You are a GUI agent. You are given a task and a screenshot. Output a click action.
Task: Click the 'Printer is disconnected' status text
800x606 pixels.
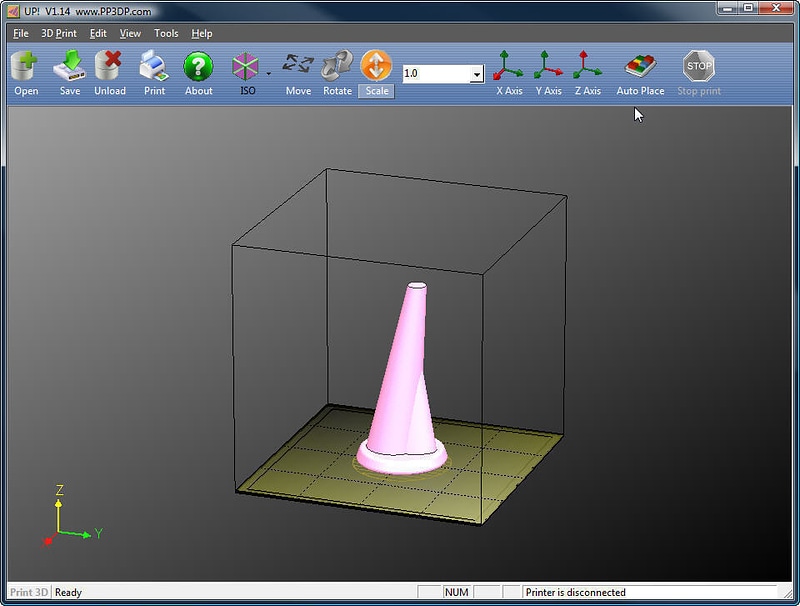coord(576,592)
